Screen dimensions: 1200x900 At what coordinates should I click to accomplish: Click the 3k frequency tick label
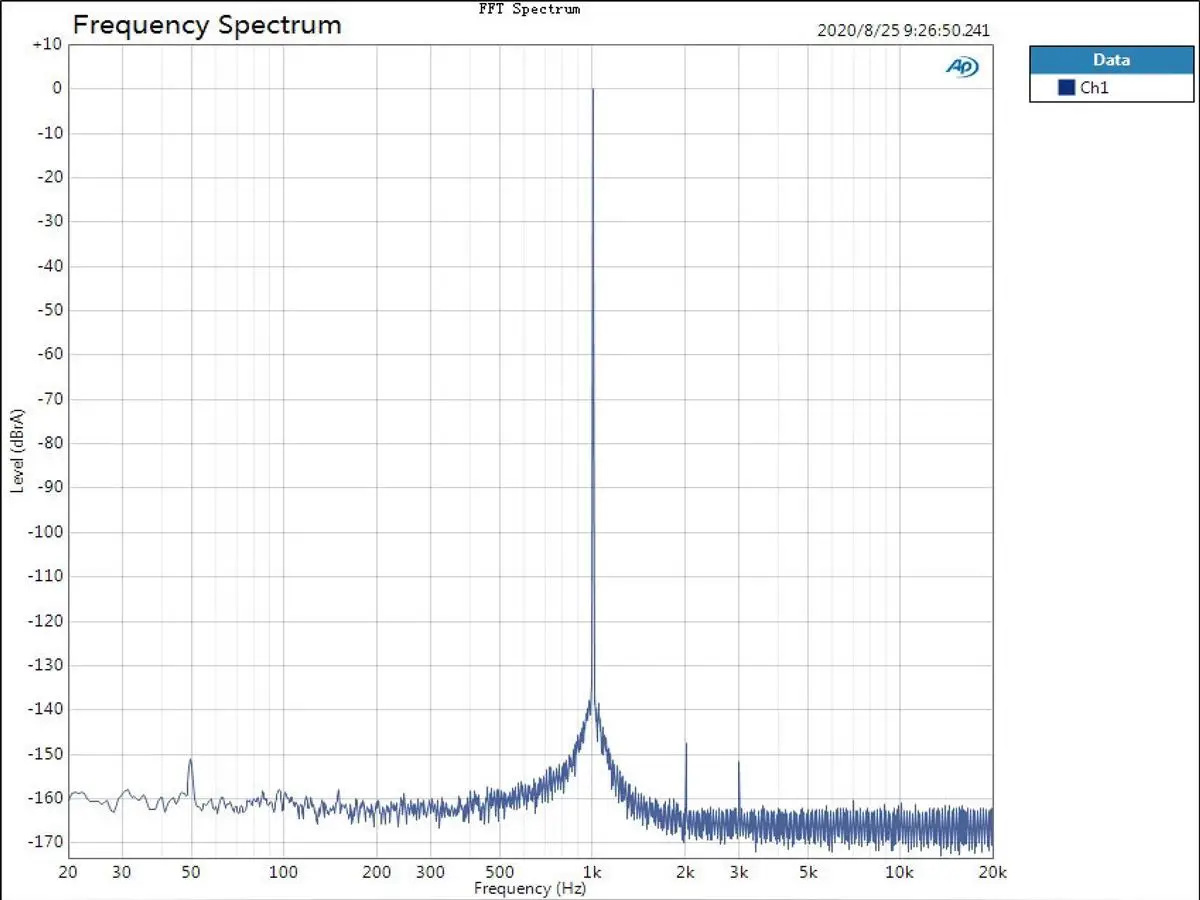pyautogui.click(x=740, y=872)
